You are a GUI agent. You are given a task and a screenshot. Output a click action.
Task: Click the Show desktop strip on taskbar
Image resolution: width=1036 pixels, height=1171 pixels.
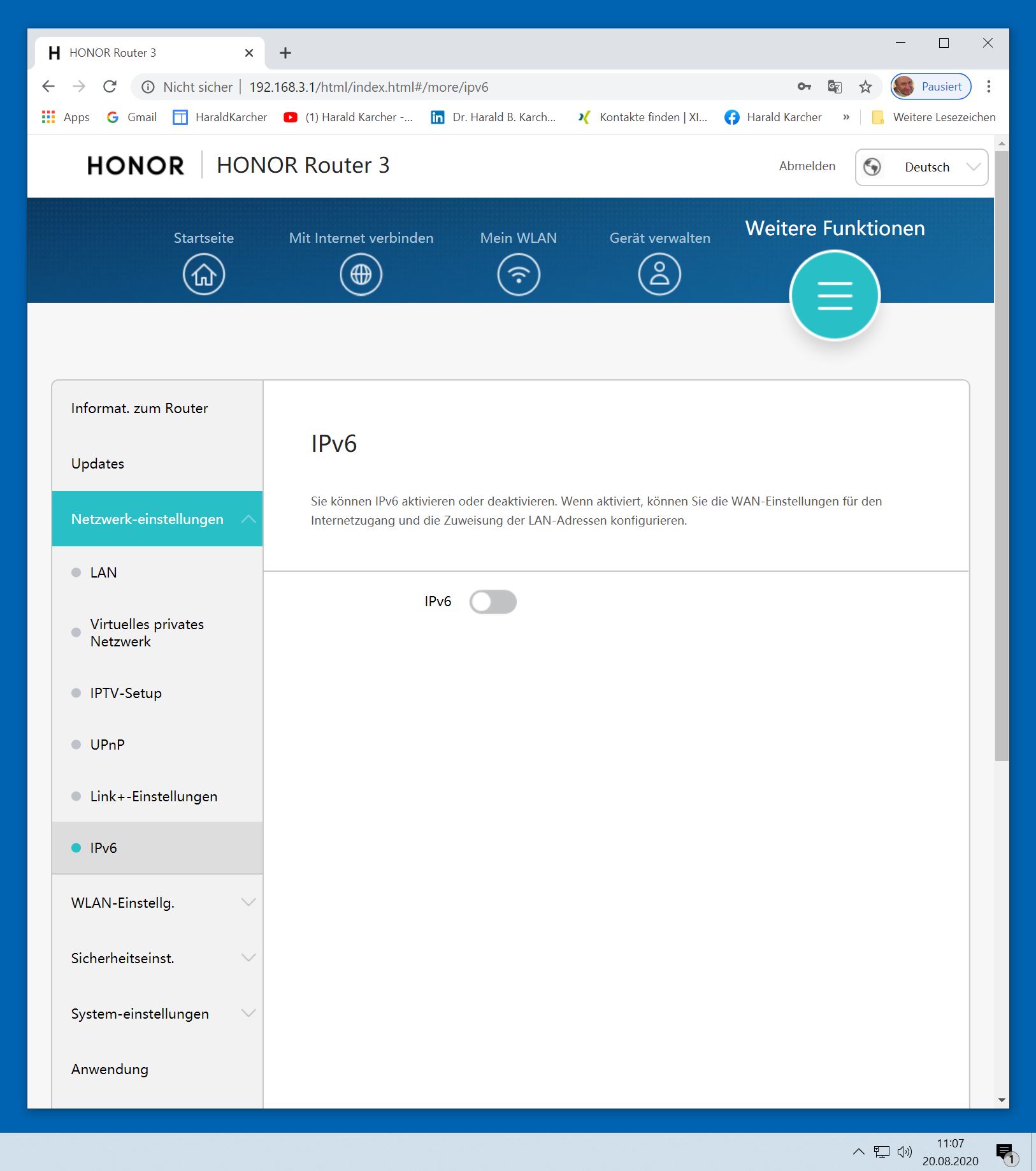coord(1033,1152)
